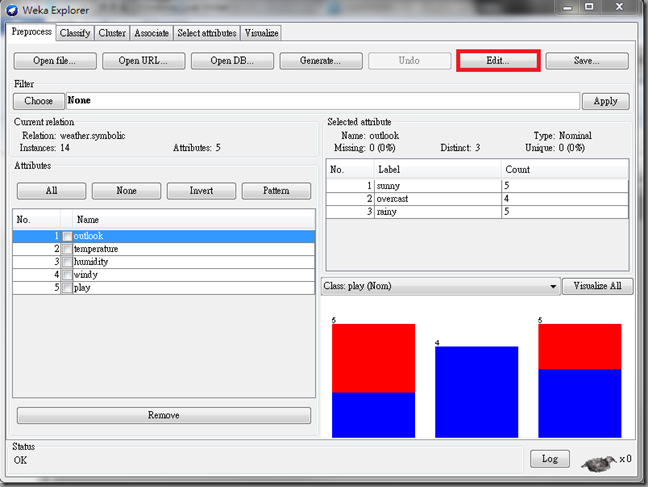This screenshot has height=487, width=648.
Task: Click the Weka Explorer title bar logo
Action: pyautogui.click(x=12, y=10)
